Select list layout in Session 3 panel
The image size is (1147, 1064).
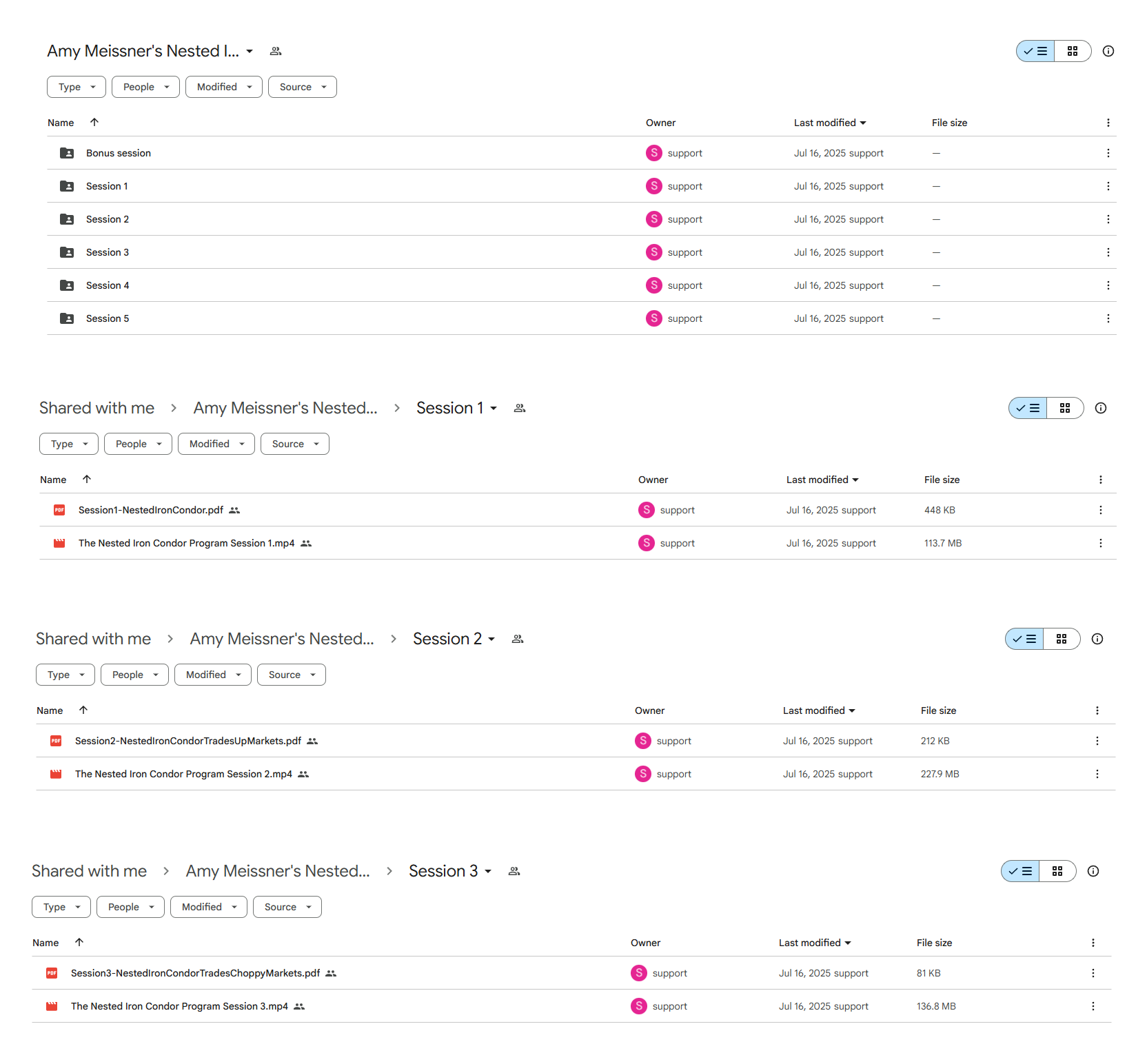(1020, 871)
